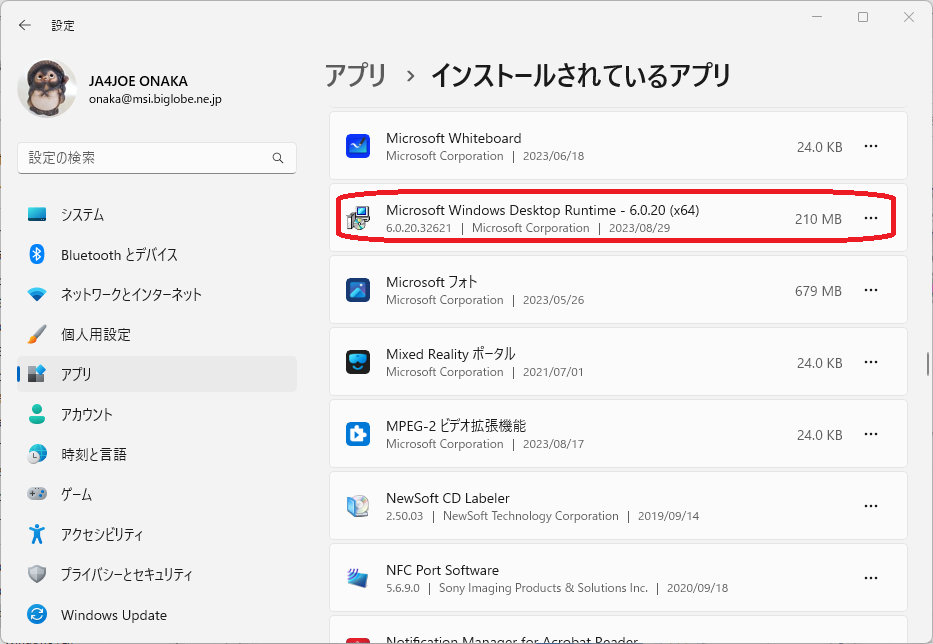This screenshot has height=644, width=933.
Task: Click Windows Desktop Runtime installer icon
Action: (x=358, y=218)
